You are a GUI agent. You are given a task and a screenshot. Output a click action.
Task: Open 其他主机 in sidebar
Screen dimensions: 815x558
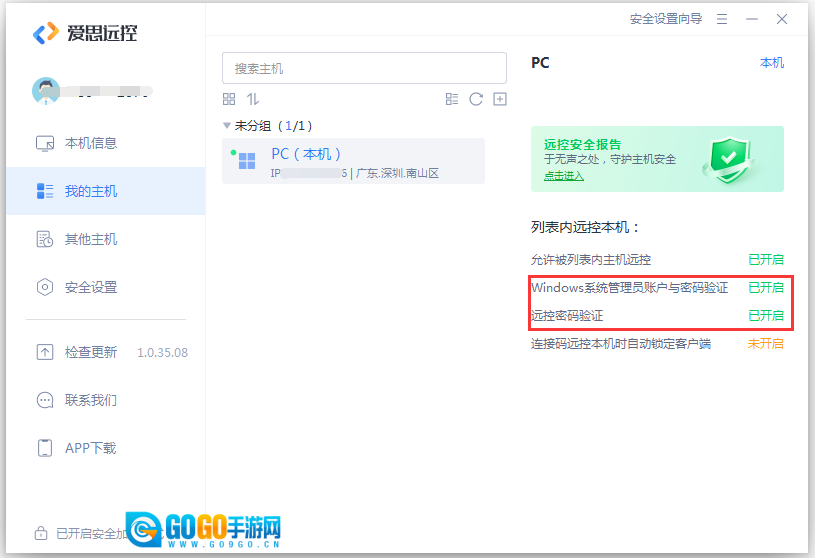click(90, 239)
